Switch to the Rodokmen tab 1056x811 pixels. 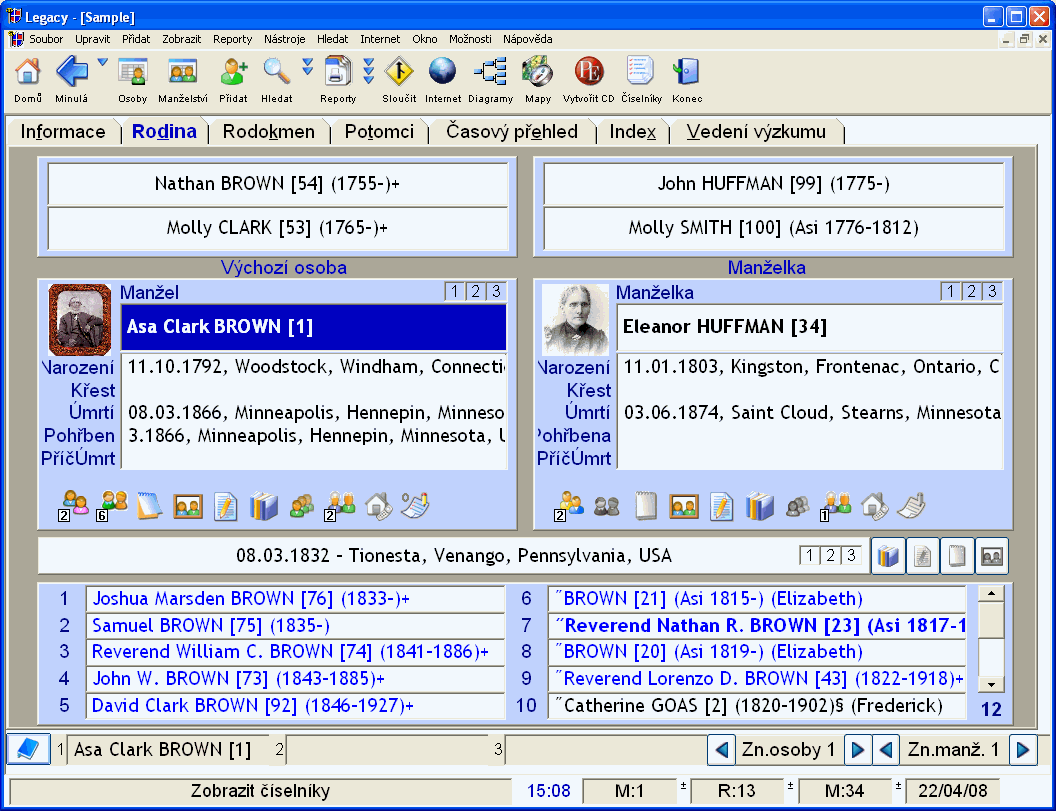pos(268,132)
